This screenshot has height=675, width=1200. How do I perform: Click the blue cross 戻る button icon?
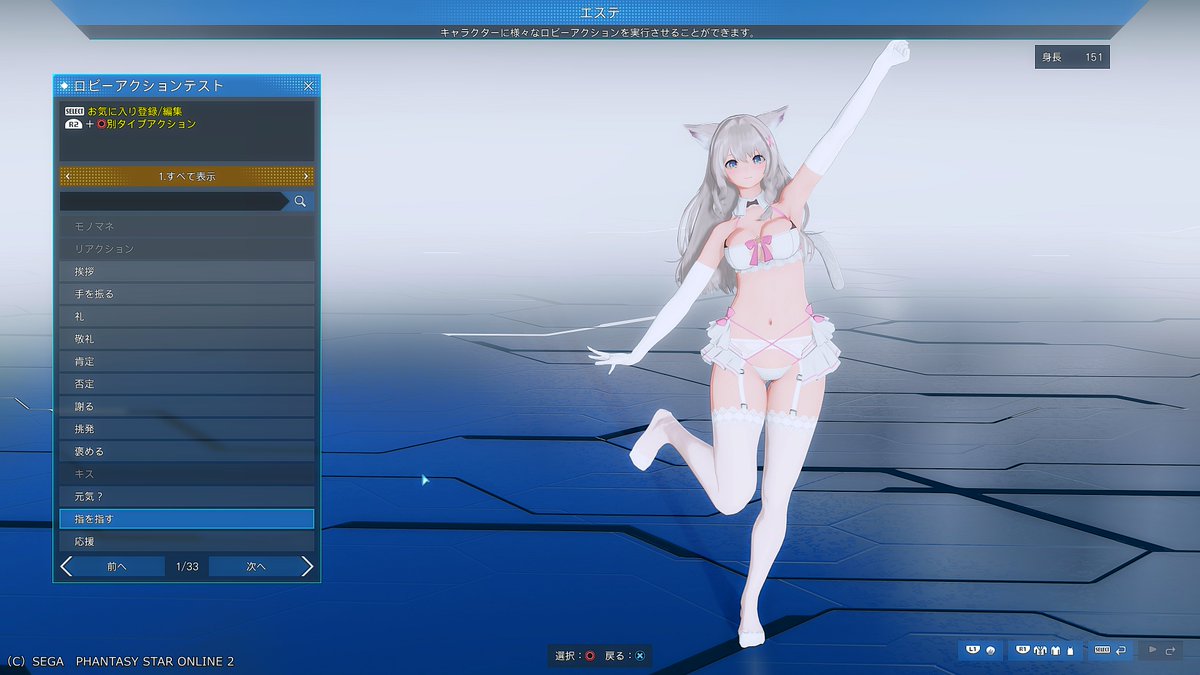(640, 656)
